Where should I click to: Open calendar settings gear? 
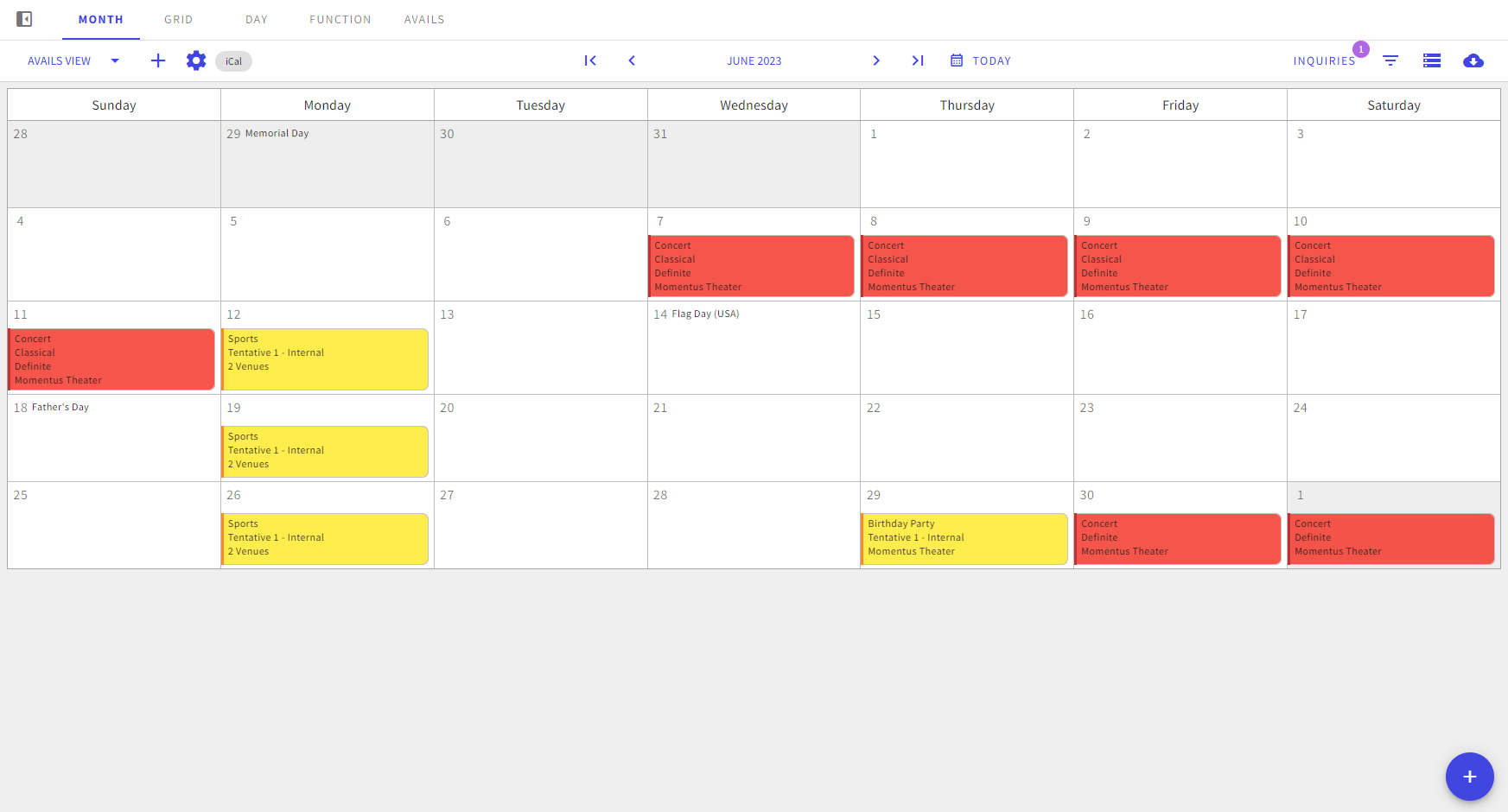196,60
